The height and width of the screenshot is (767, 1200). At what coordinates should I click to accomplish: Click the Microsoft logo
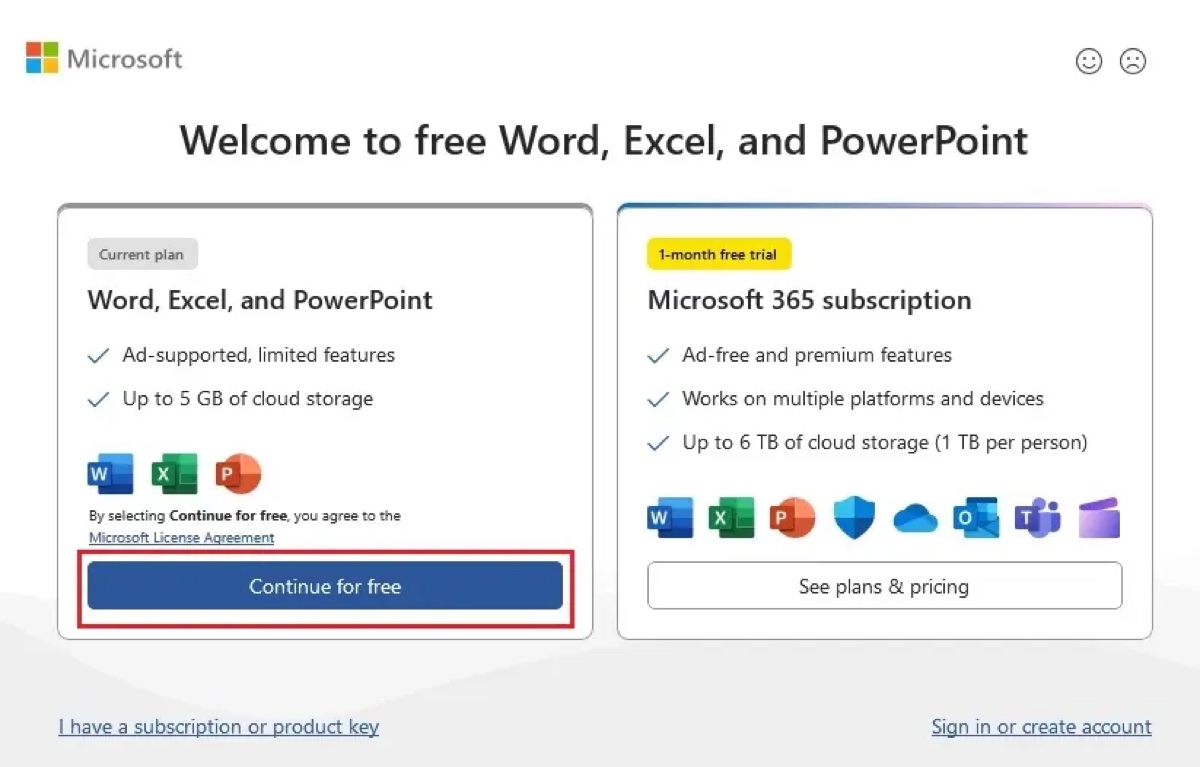point(103,58)
